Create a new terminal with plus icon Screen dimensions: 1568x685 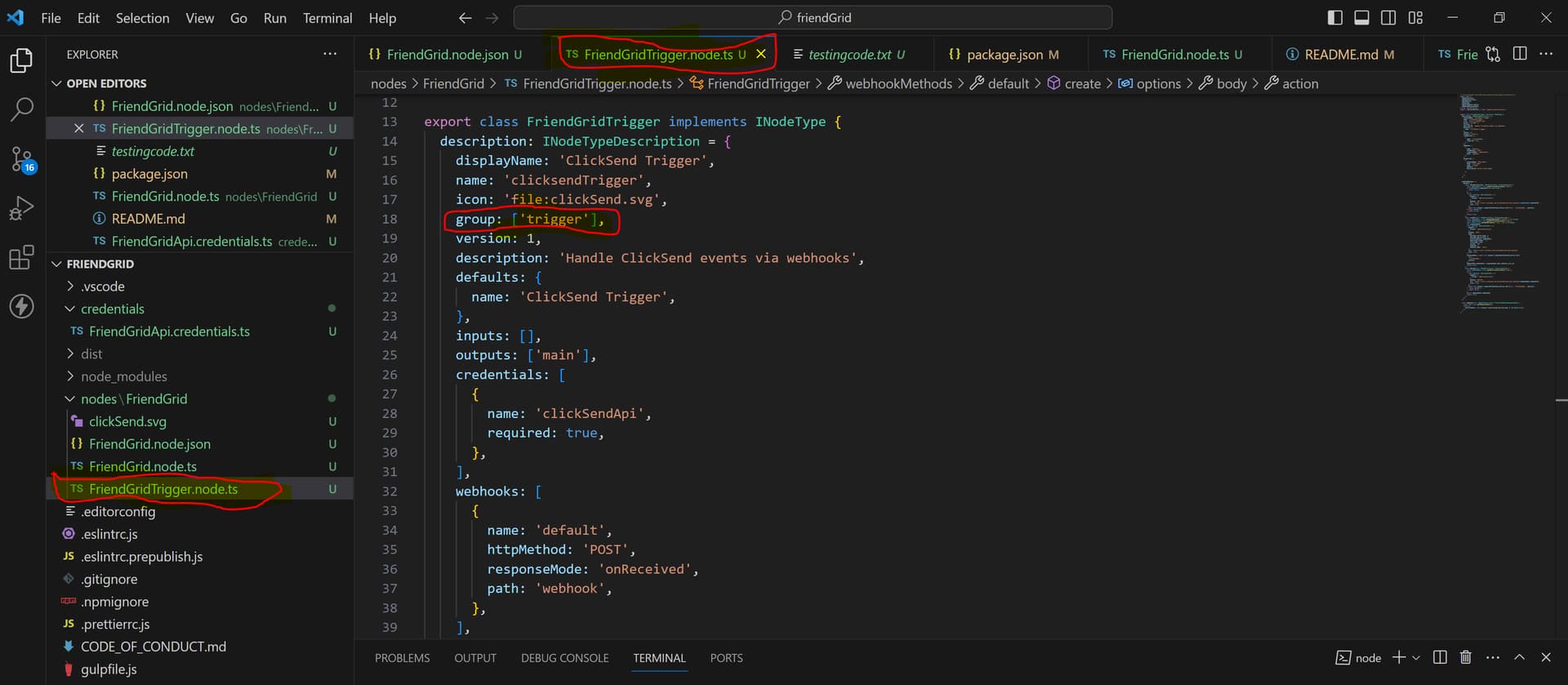coord(1399,657)
